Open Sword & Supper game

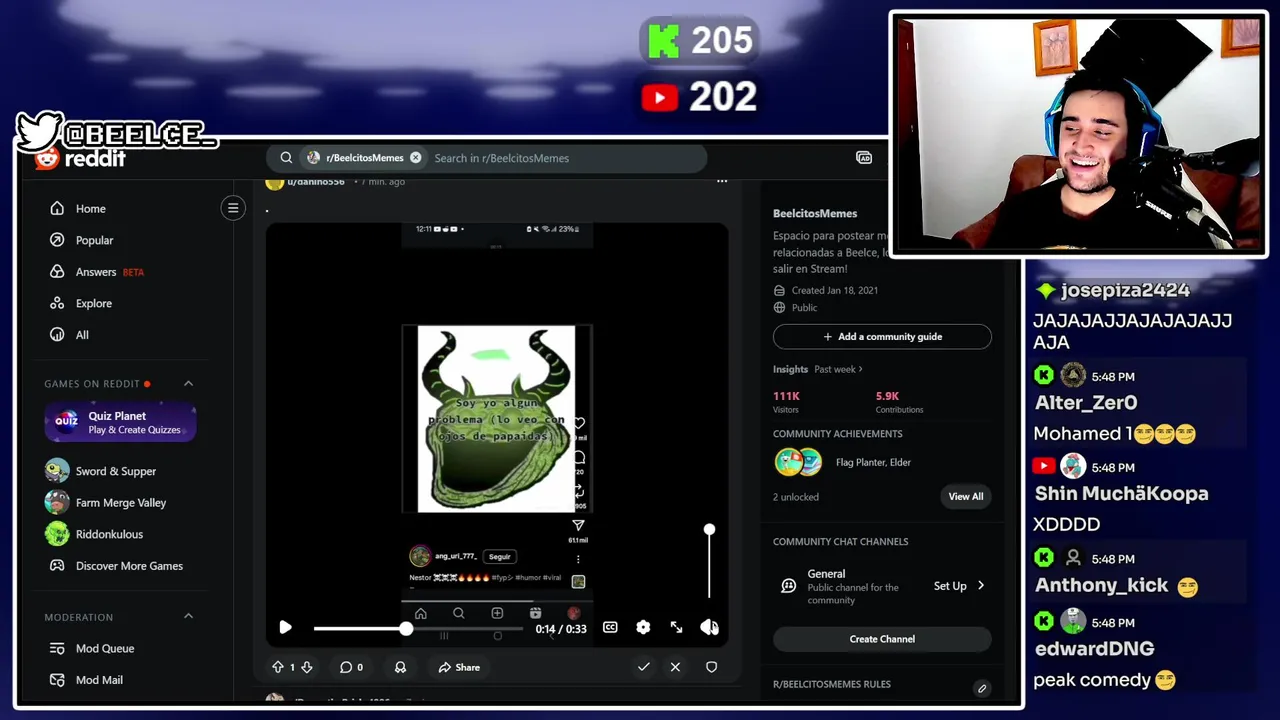click(x=101, y=471)
